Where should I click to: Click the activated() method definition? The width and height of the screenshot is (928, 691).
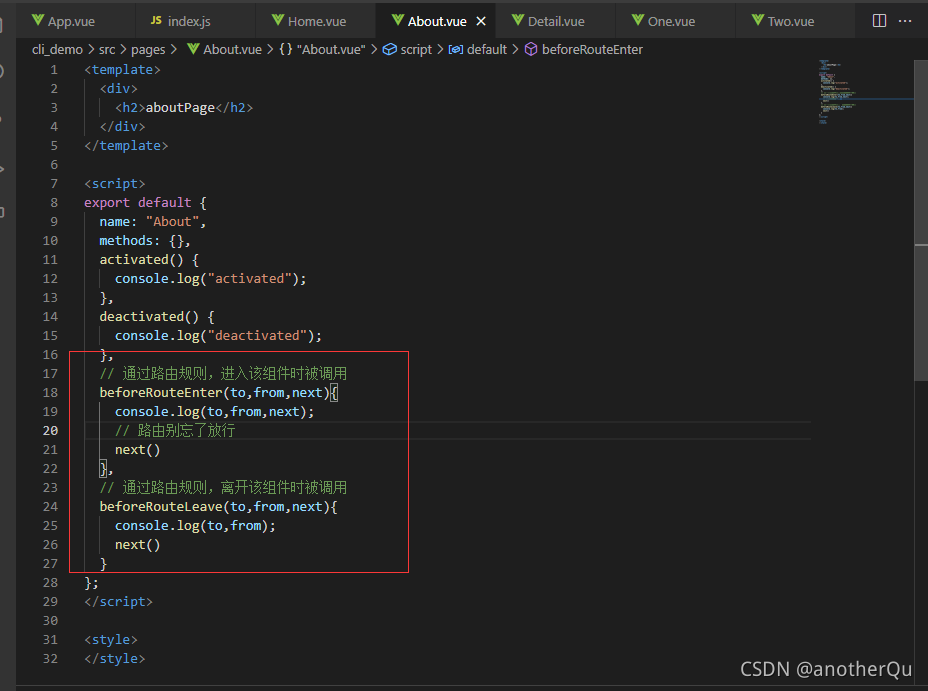pyautogui.click(x=149, y=260)
